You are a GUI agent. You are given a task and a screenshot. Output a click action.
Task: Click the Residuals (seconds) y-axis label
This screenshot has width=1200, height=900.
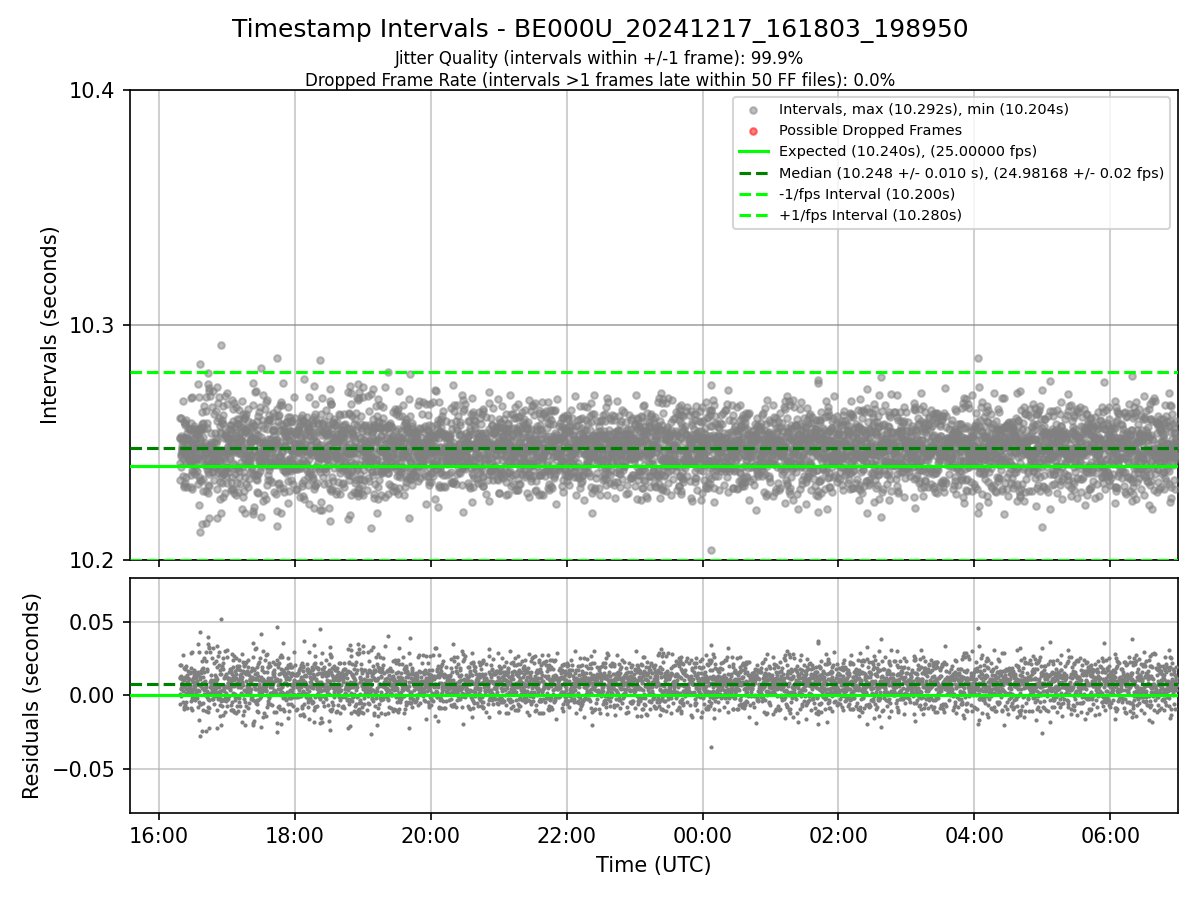[x=32, y=696]
